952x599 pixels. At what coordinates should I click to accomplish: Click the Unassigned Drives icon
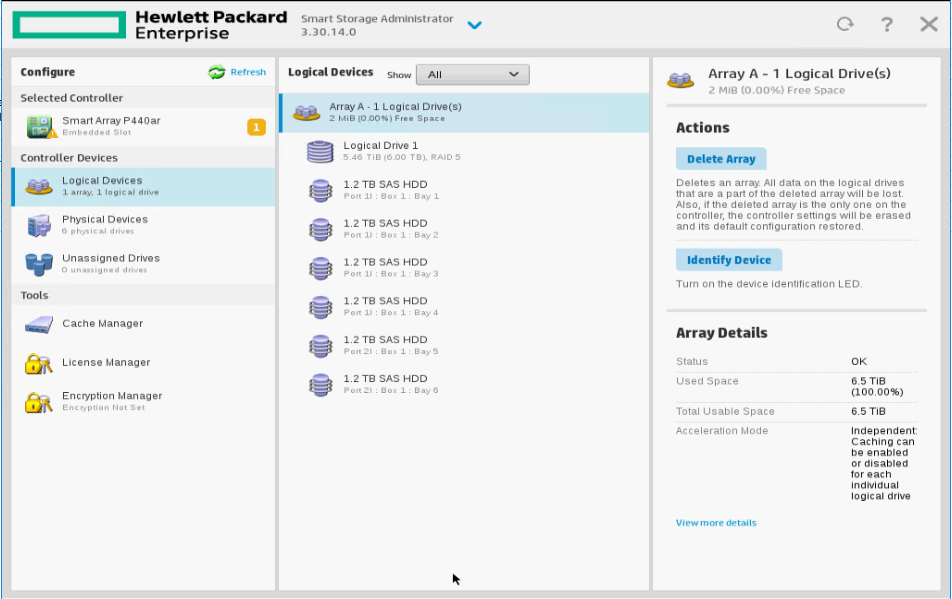[x=39, y=264]
